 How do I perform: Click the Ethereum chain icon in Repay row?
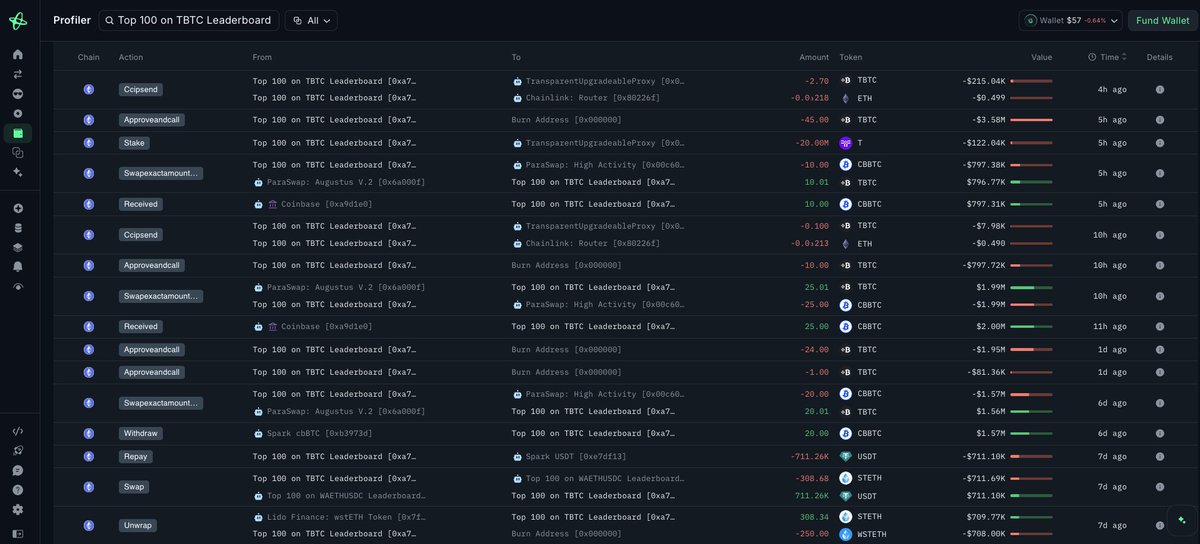pyautogui.click(x=88, y=456)
